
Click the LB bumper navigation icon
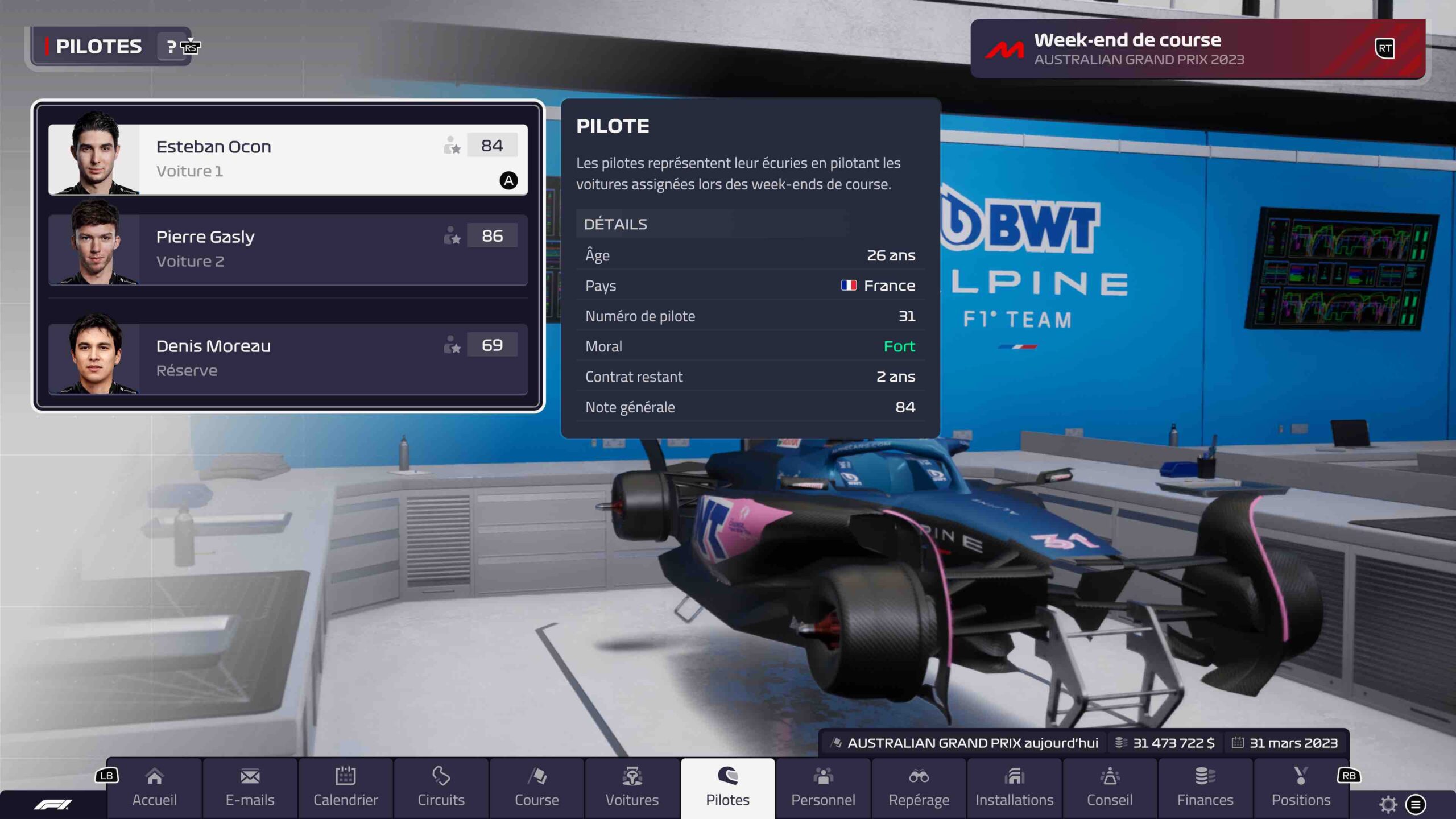[106, 776]
